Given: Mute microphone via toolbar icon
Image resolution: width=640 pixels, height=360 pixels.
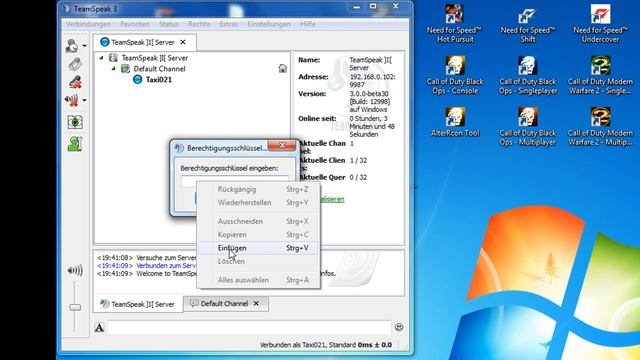Looking at the screenshot, I should point(75,82).
